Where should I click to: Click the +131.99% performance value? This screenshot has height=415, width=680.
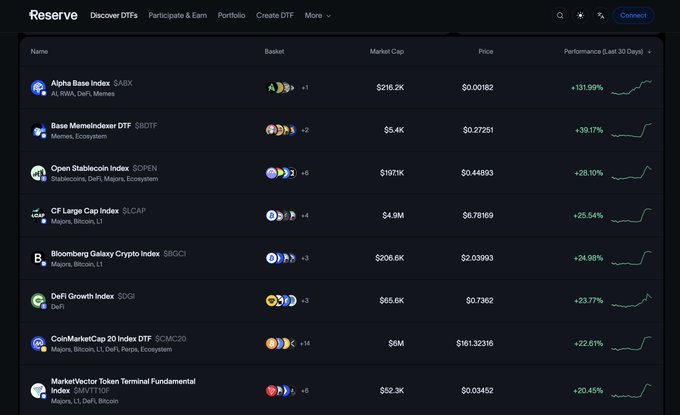point(587,88)
